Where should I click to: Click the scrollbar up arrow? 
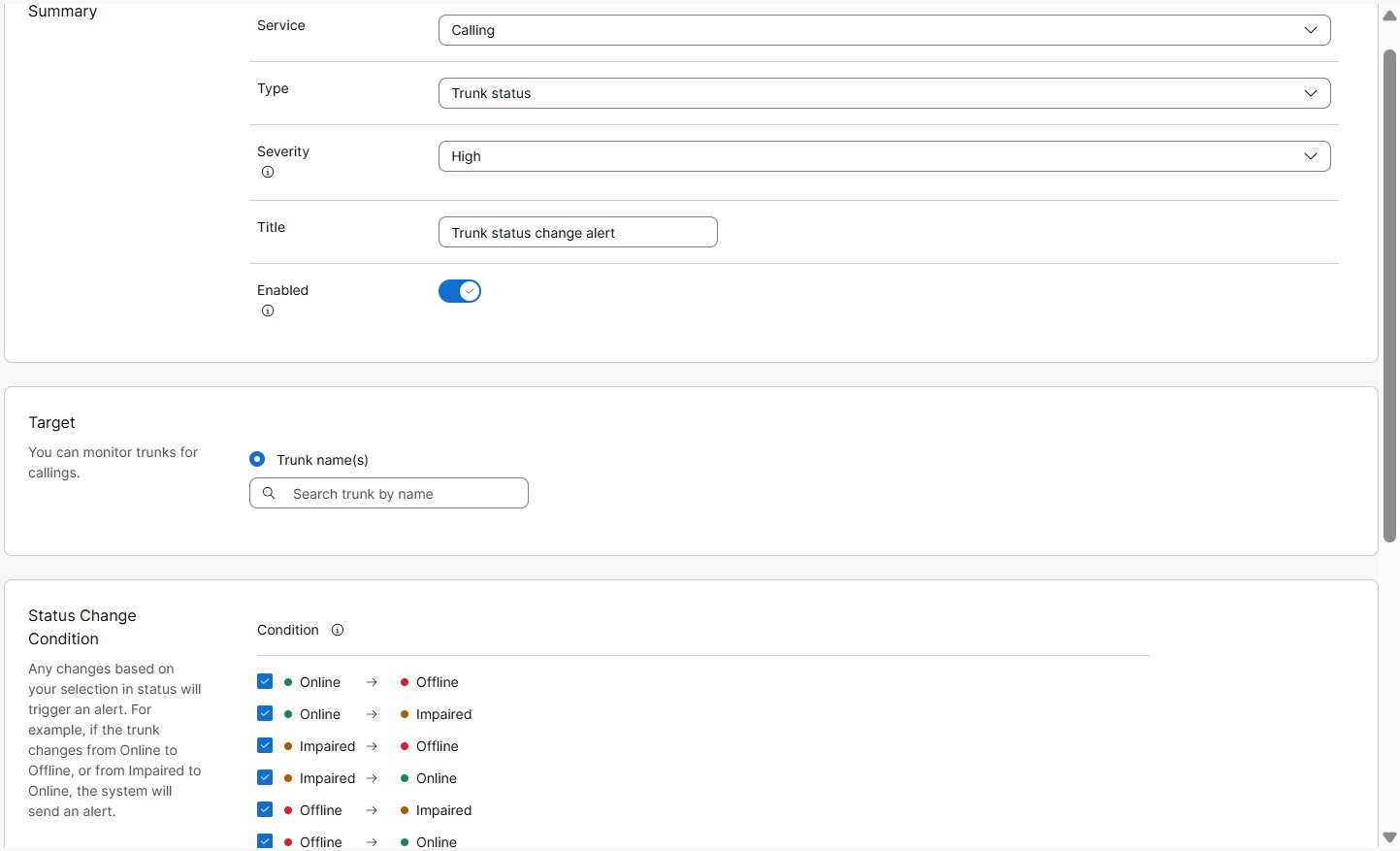[x=1389, y=16]
